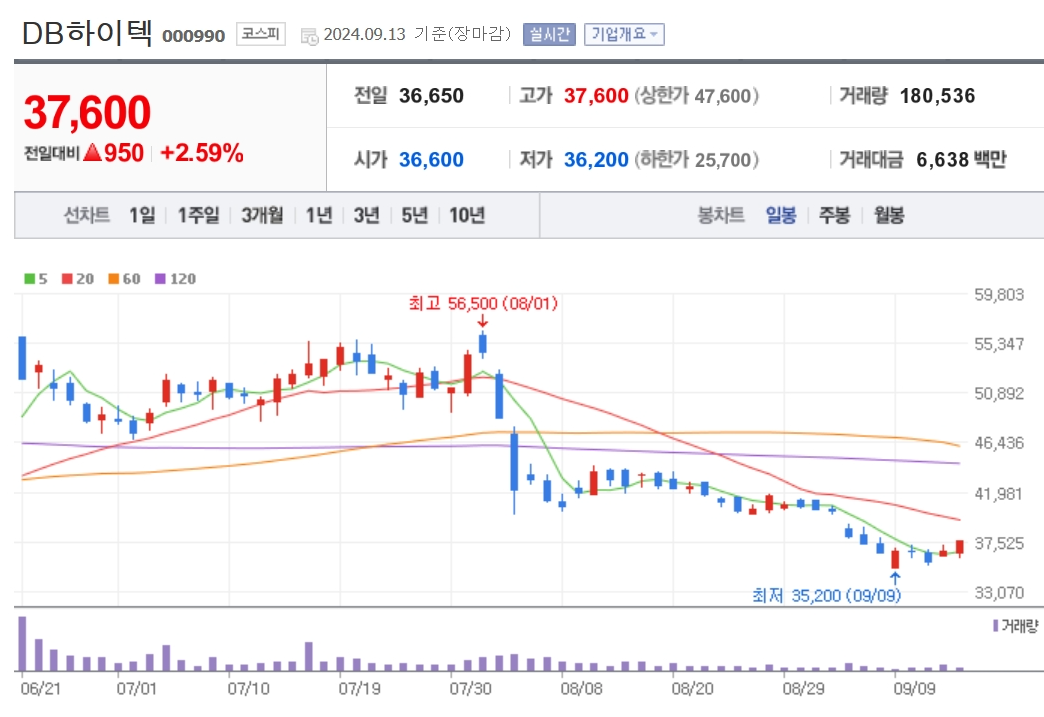1044x717 pixels.
Task: Click the 07/19 date axis label
Action: tap(360, 688)
